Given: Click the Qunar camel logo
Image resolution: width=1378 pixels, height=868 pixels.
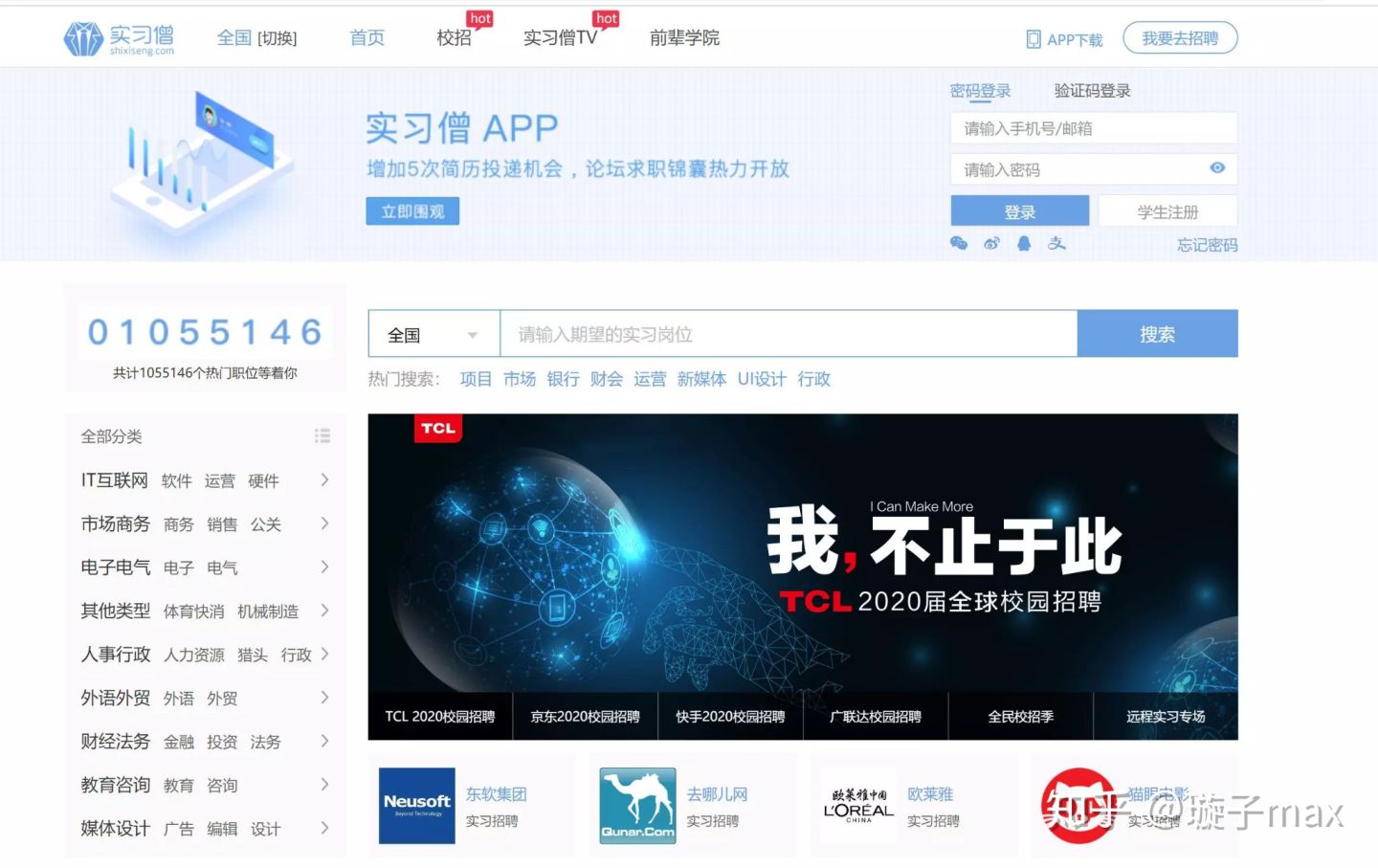Looking at the screenshot, I should 636,806.
